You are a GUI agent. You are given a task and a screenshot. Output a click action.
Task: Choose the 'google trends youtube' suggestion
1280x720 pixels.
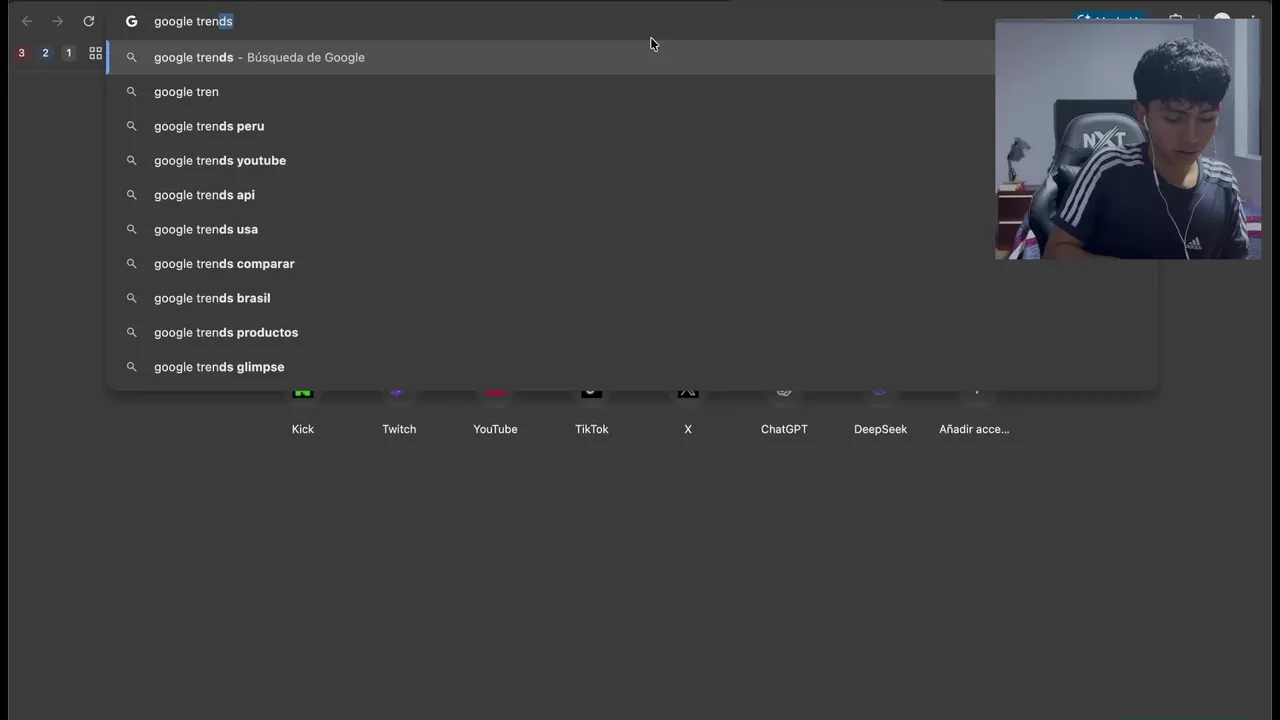(x=632, y=160)
